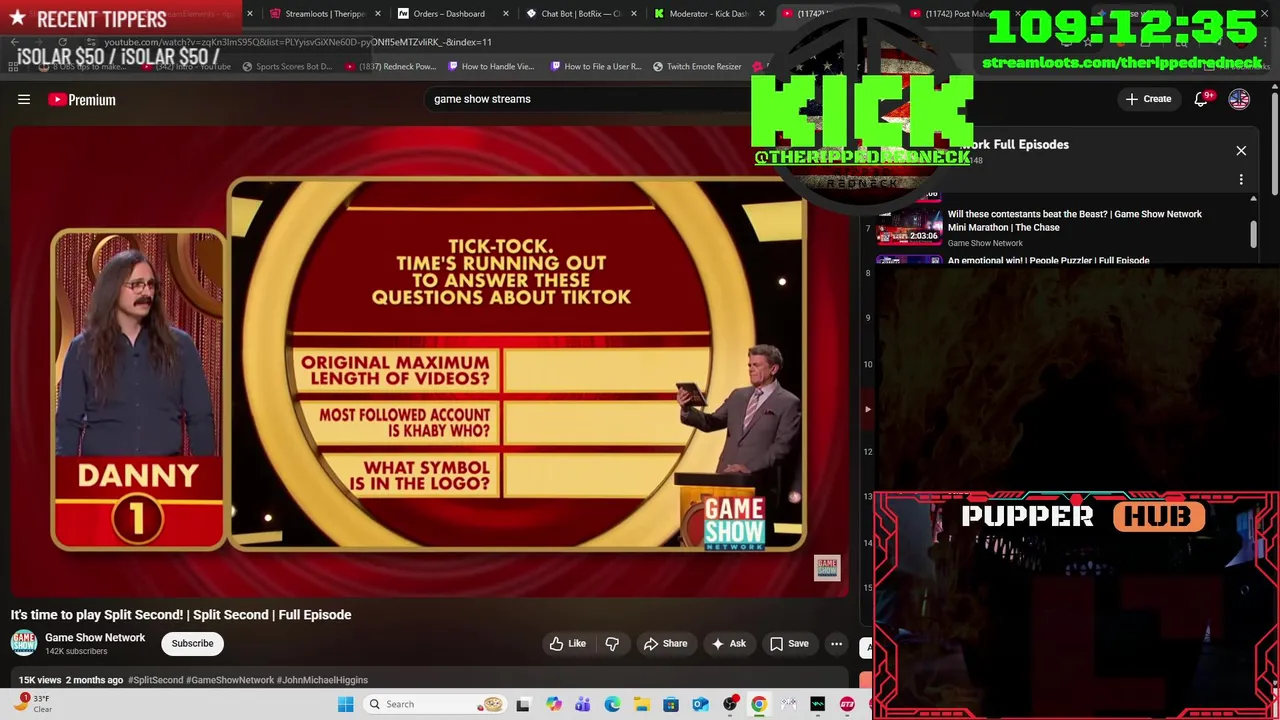1280x720 pixels.
Task: Click the YouTube page scrollbar
Action: click(x=1274, y=145)
